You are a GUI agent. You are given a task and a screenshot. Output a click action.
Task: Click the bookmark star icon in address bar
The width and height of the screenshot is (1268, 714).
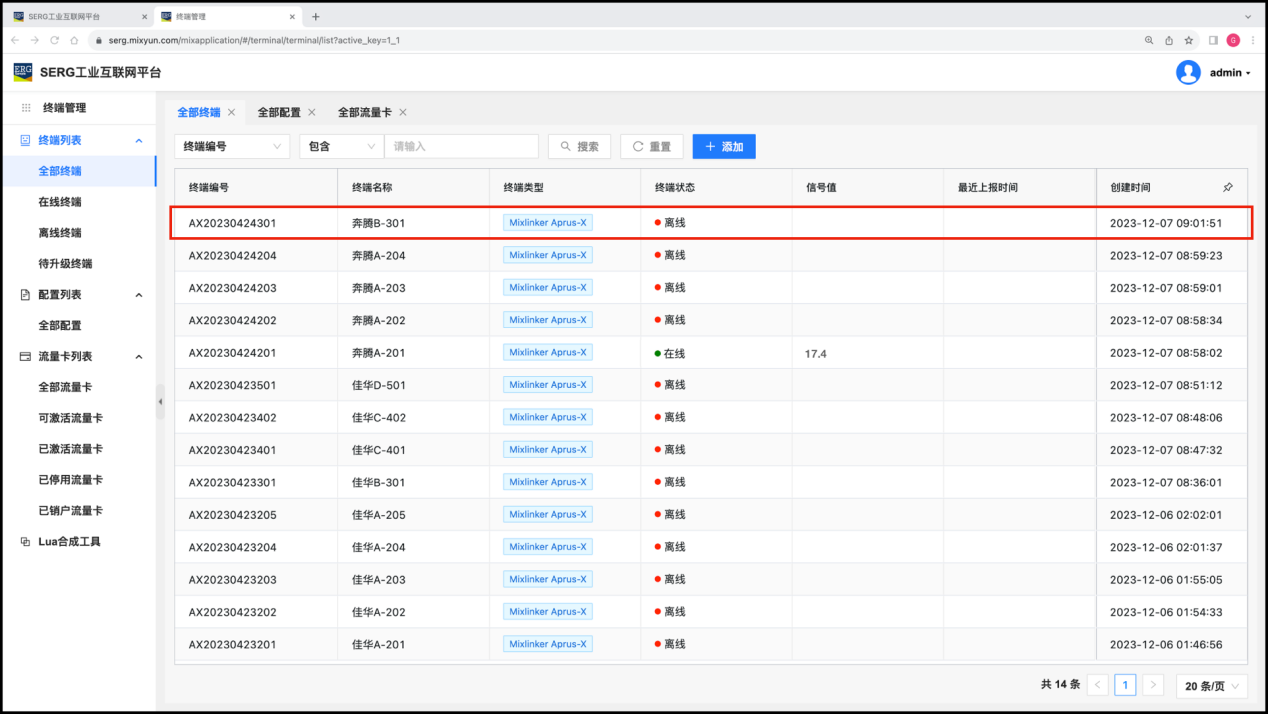click(1189, 40)
